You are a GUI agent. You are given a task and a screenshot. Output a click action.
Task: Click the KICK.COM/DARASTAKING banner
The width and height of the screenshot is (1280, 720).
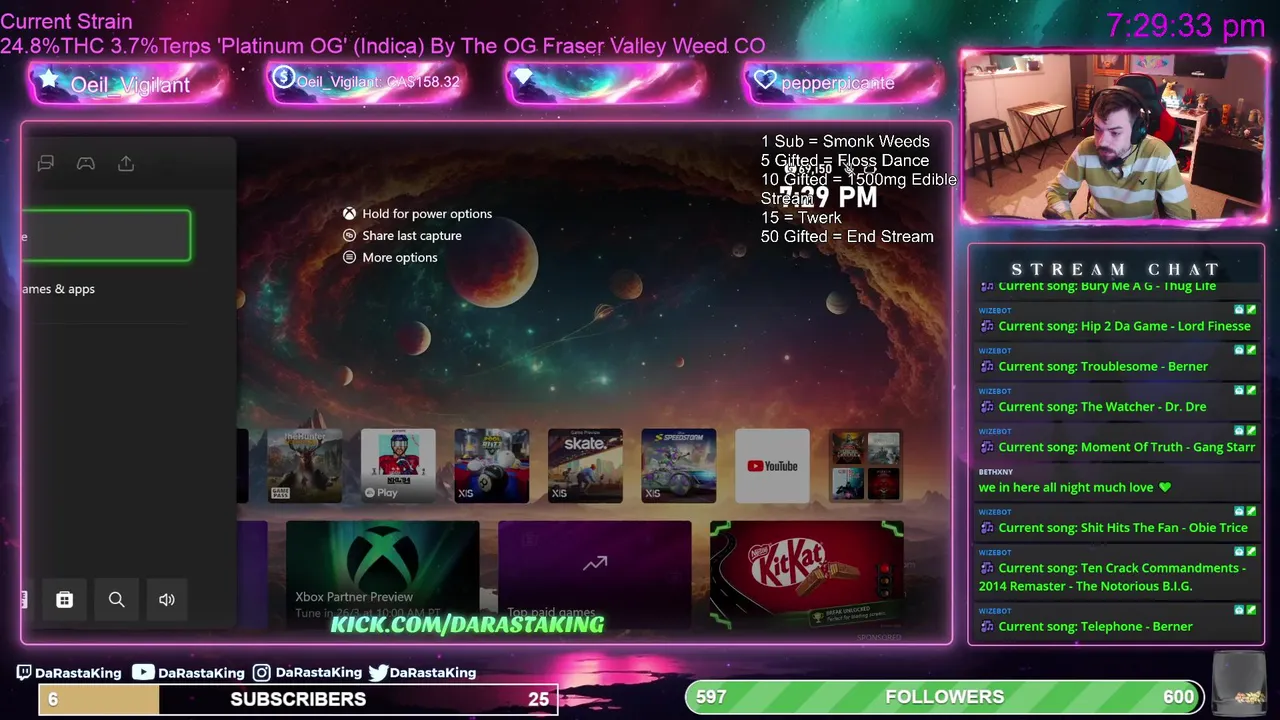467,625
